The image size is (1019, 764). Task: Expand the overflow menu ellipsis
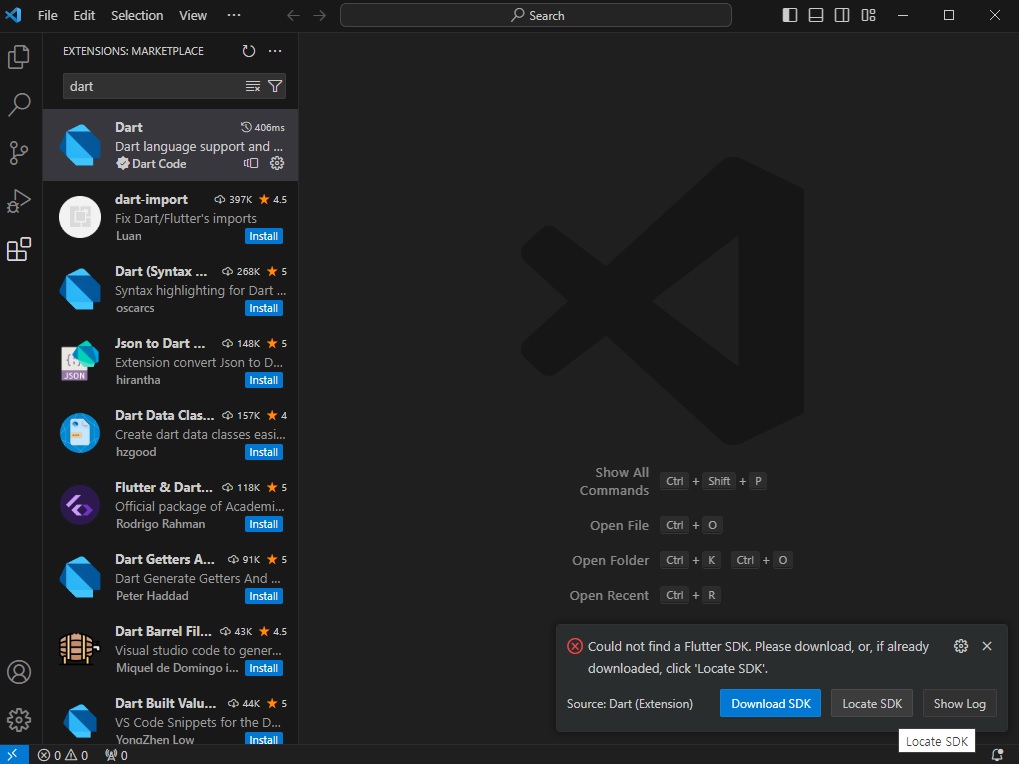(234, 16)
